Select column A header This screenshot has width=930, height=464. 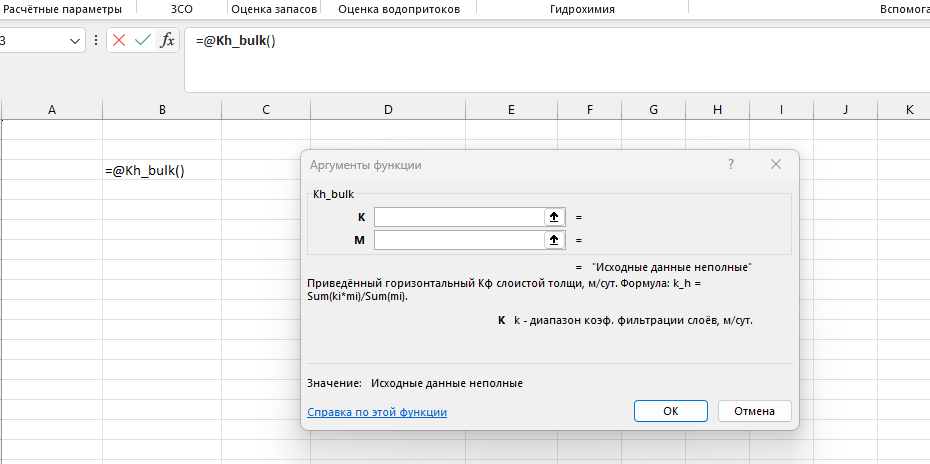tap(52, 109)
